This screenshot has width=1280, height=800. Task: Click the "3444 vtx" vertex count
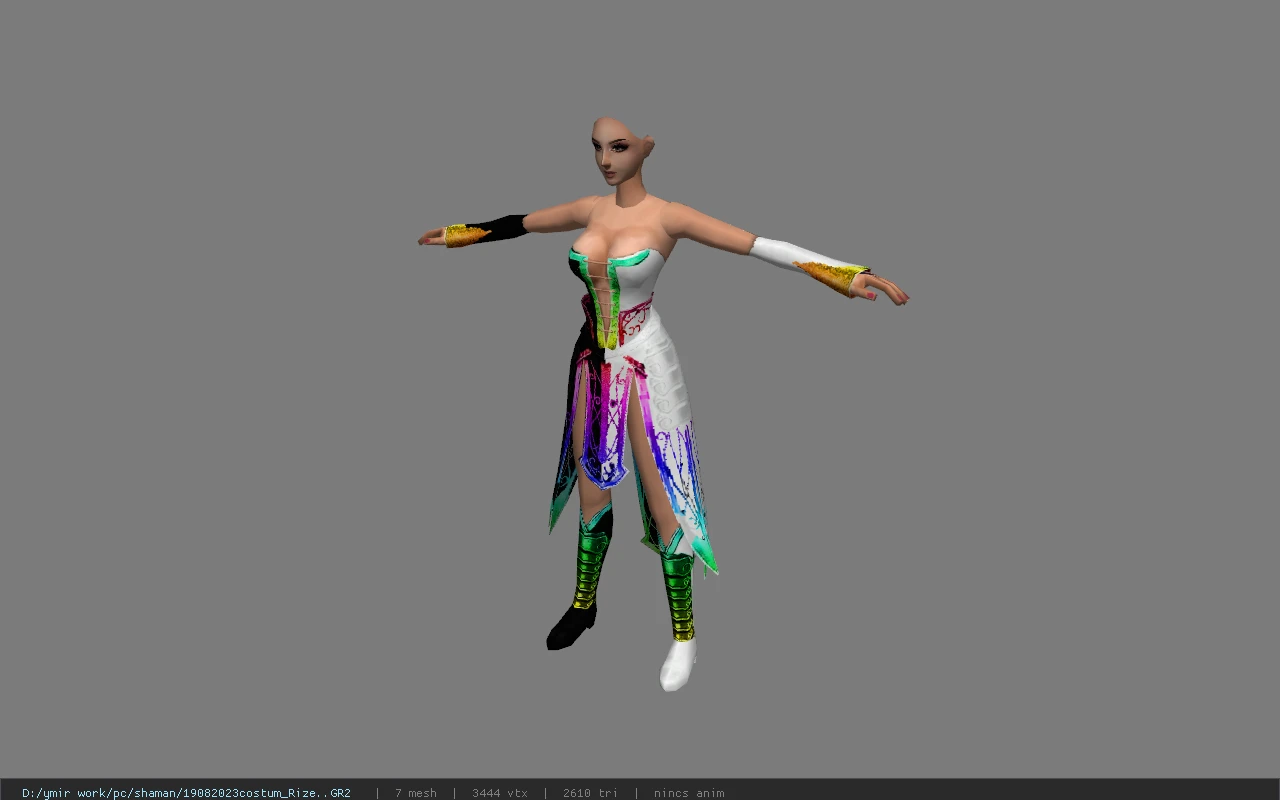point(500,793)
